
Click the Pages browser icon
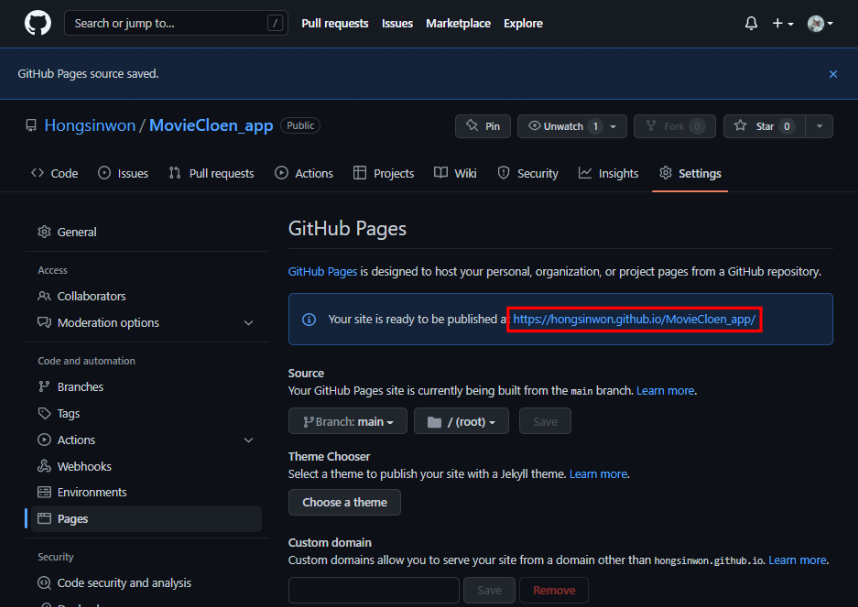click(44, 519)
